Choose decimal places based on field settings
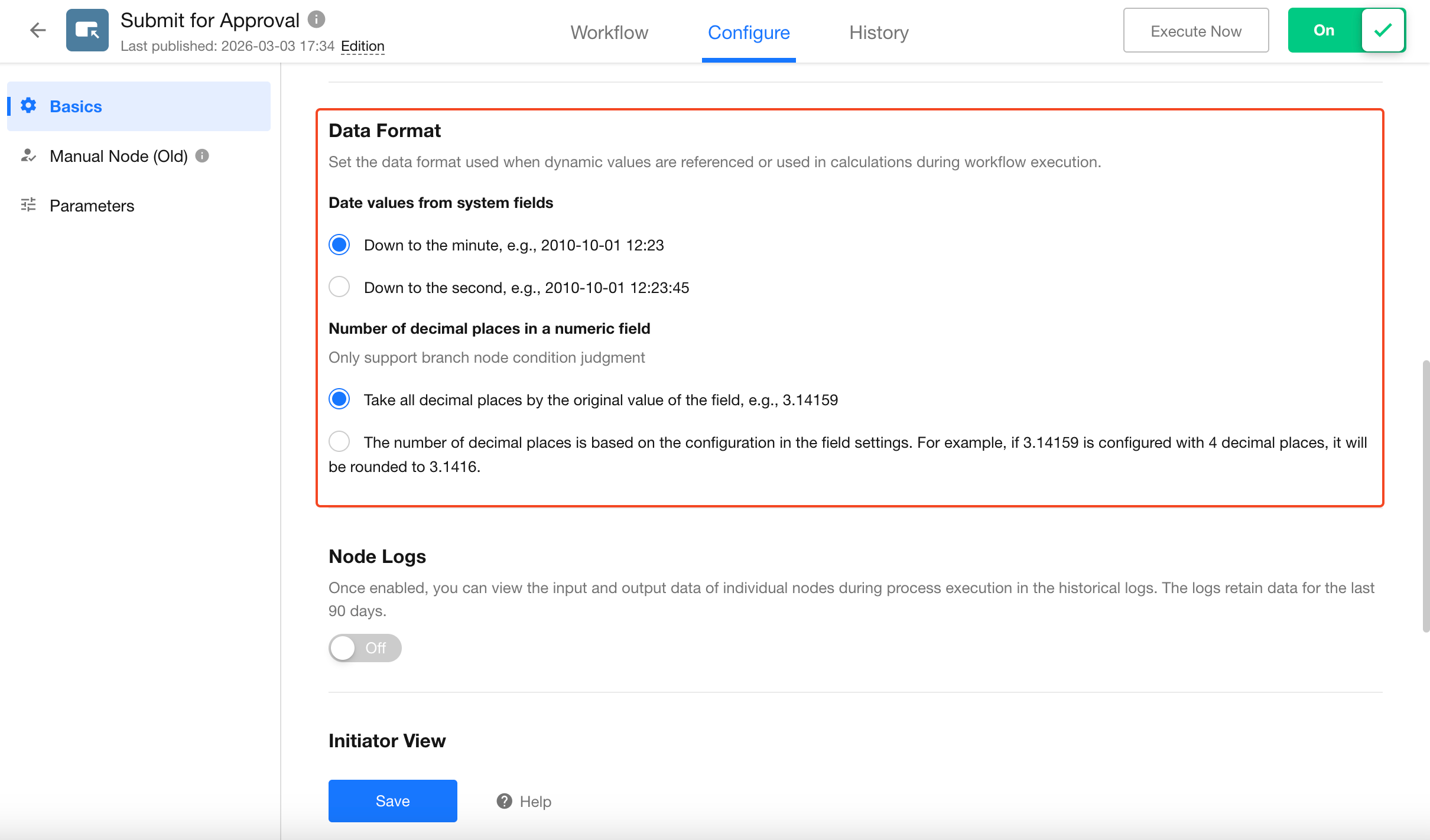Viewport: 1430px width, 840px height. 339,442
